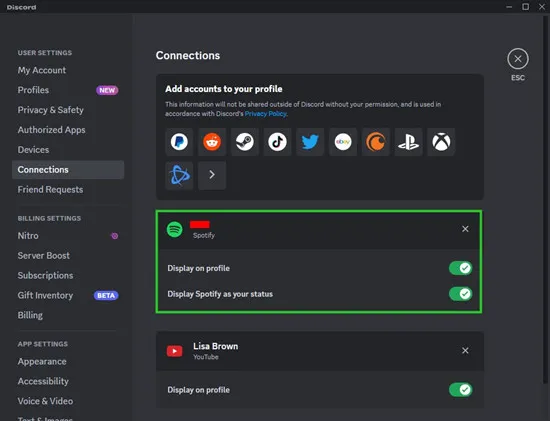Toggle Spotify Display on profile switch

461,268
